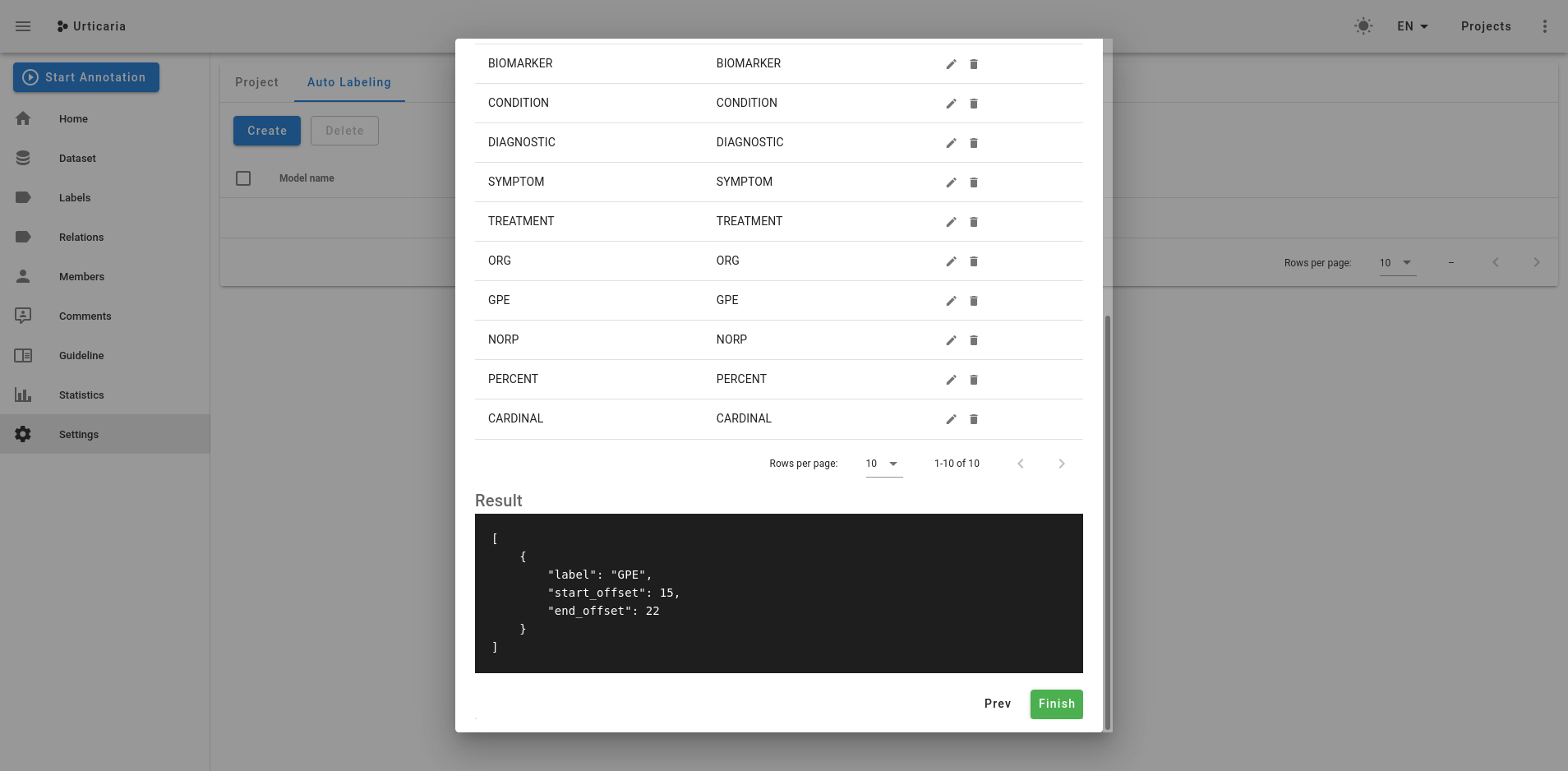Delete the GPE label mapping
The width and height of the screenshot is (1568, 771).
974,301
